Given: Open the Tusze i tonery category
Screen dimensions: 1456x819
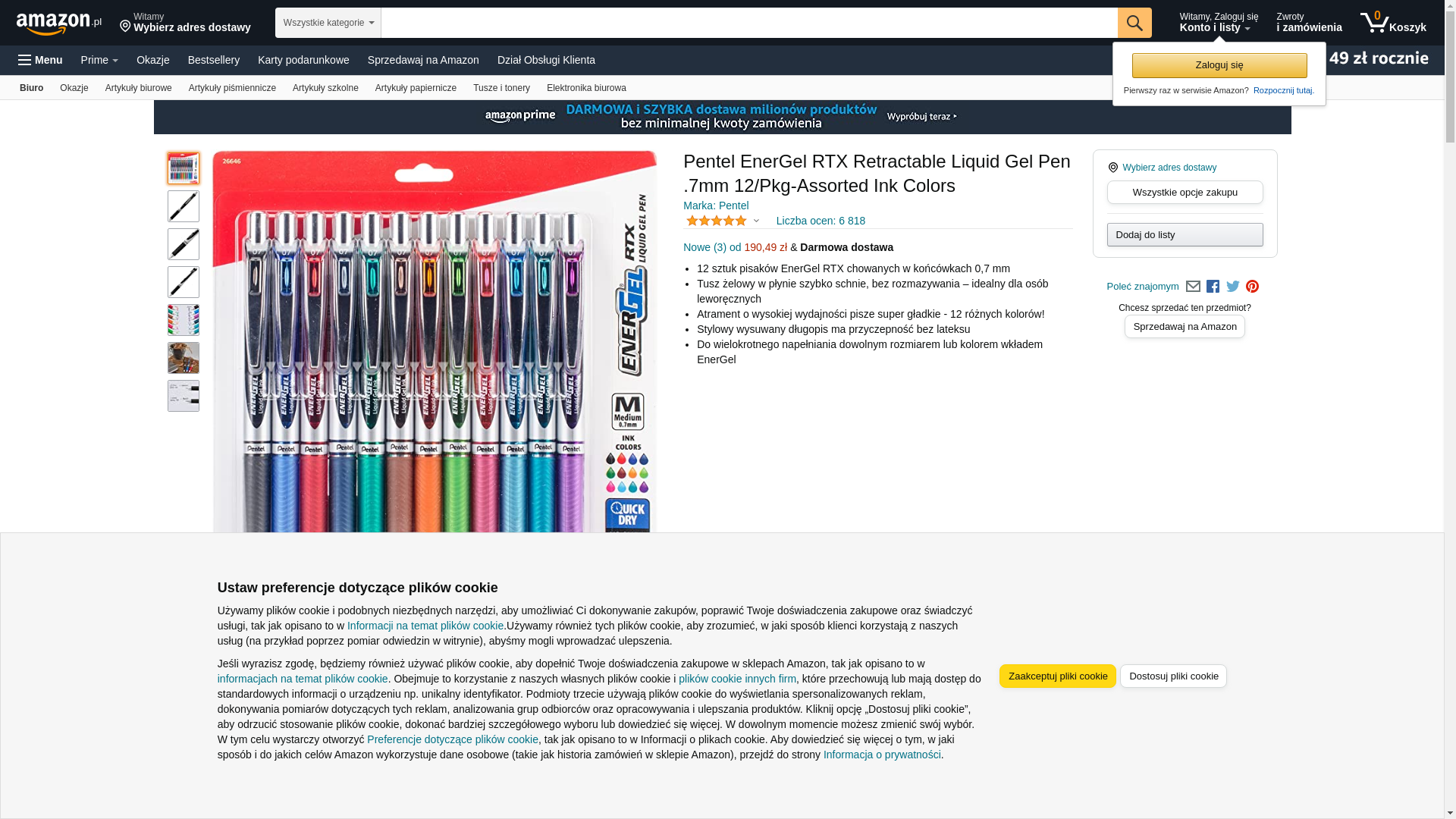Looking at the screenshot, I should click(x=501, y=88).
